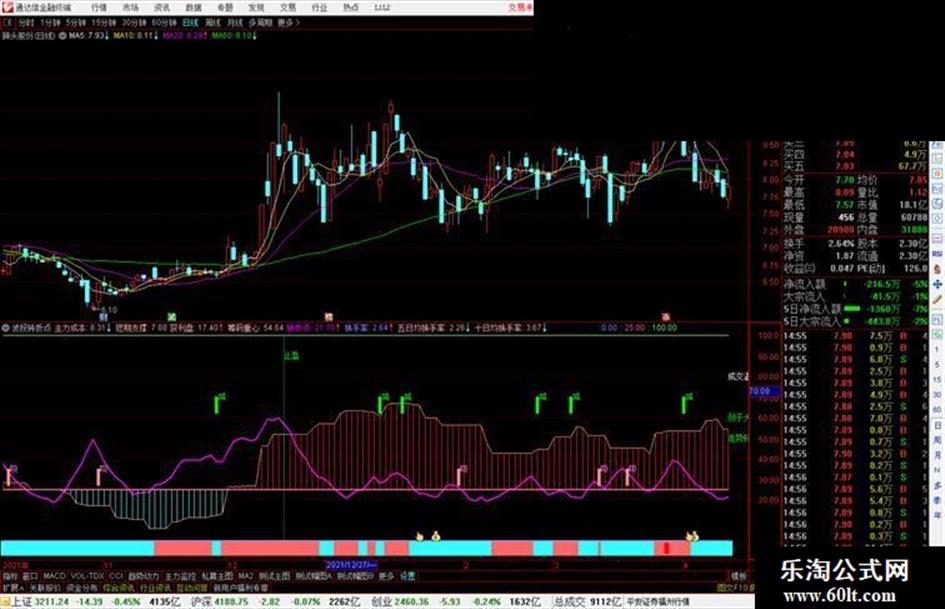Click the 净流入额 row in data panel
Screen dimensions: 945x609
click(856, 283)
